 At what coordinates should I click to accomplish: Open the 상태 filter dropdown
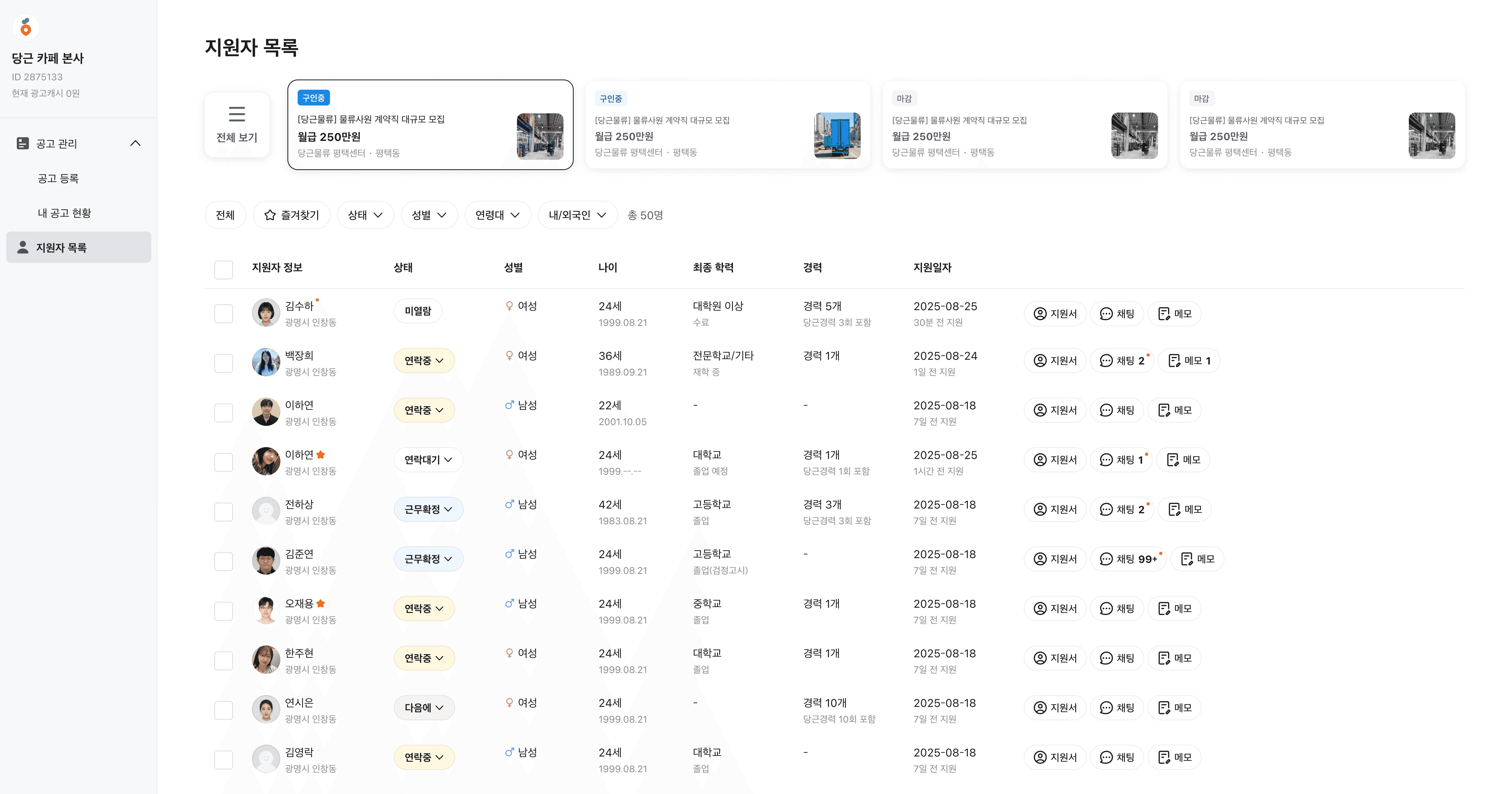pos(365,215)
